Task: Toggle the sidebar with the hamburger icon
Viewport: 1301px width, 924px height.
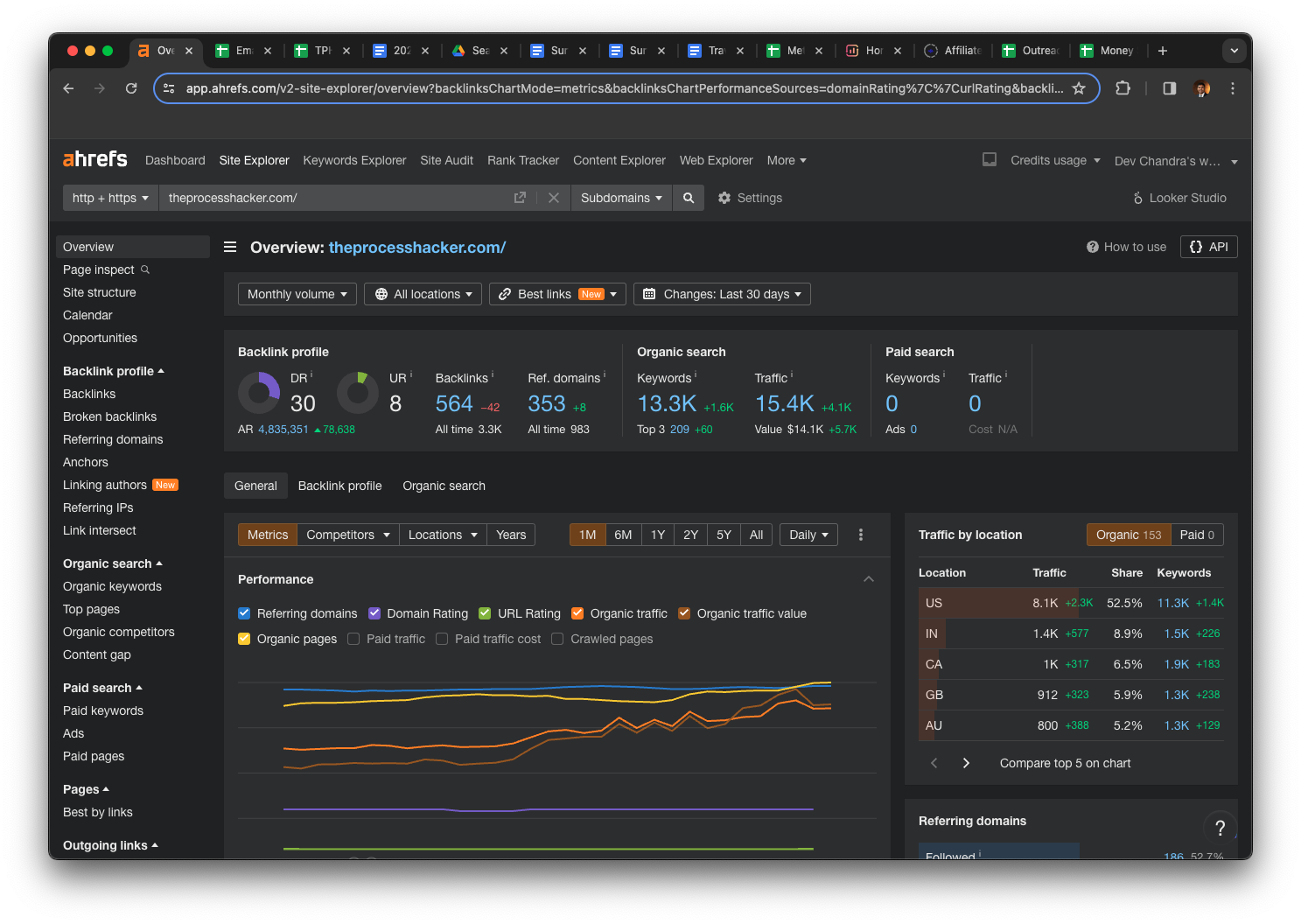Action: pyautogui.click(x=230, y=247)
